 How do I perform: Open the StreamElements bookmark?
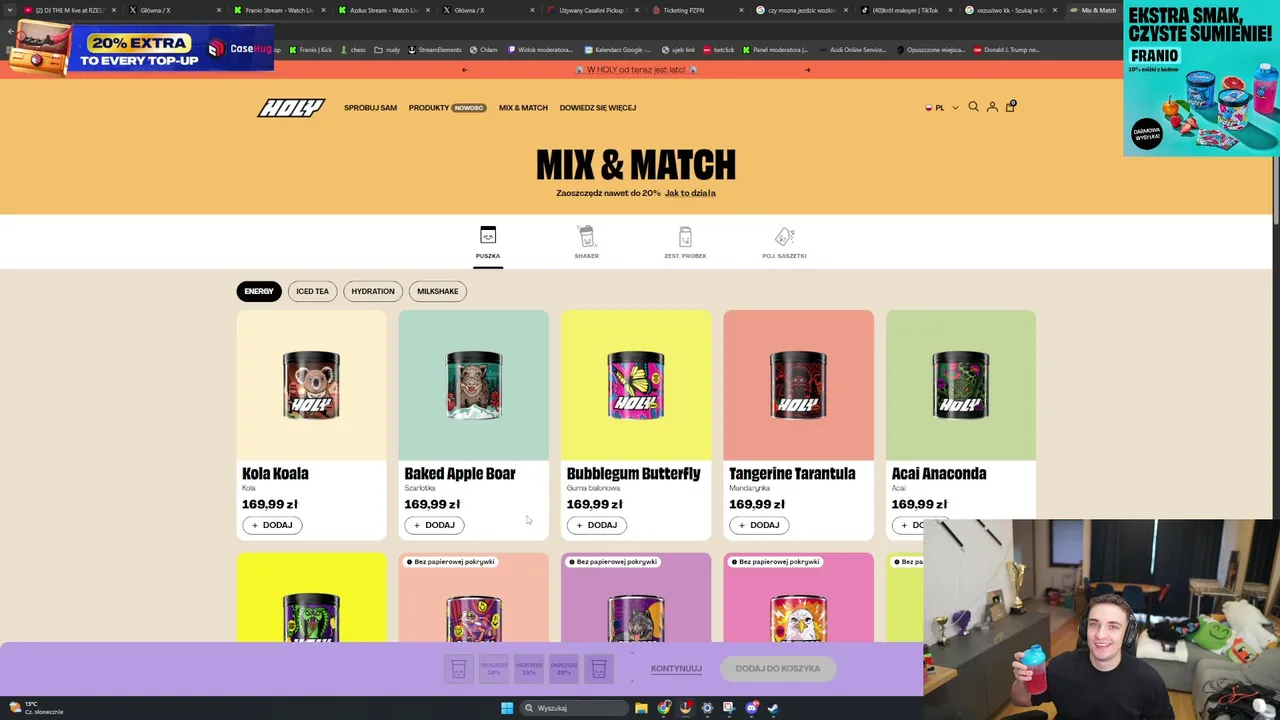tap(435, 49)
